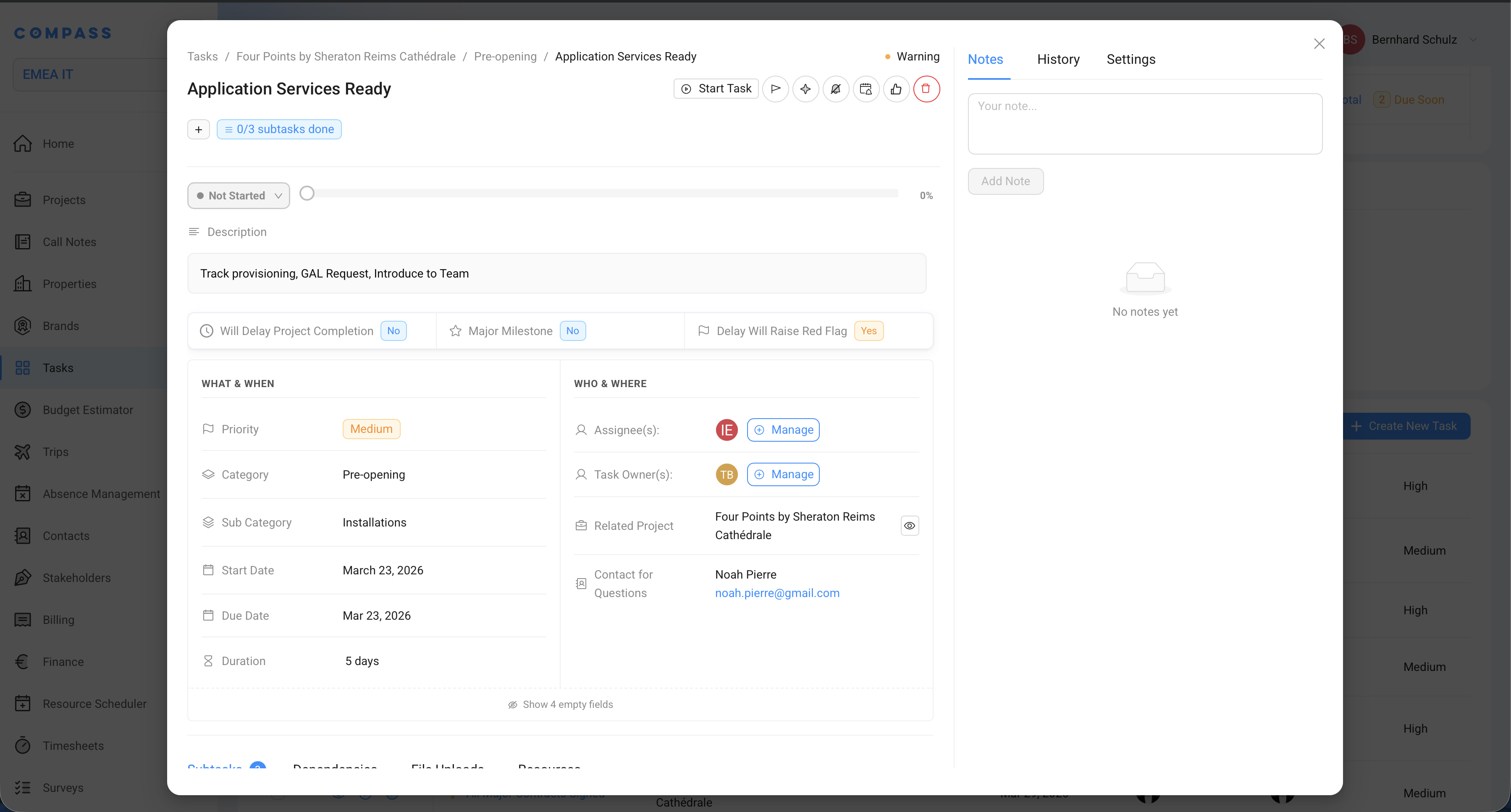Image resolution: width=1511 pixels, height=812 pixels.
Task: Open Contacts in the sidebar
Action: pyautogui.click(x=66, y=536)
